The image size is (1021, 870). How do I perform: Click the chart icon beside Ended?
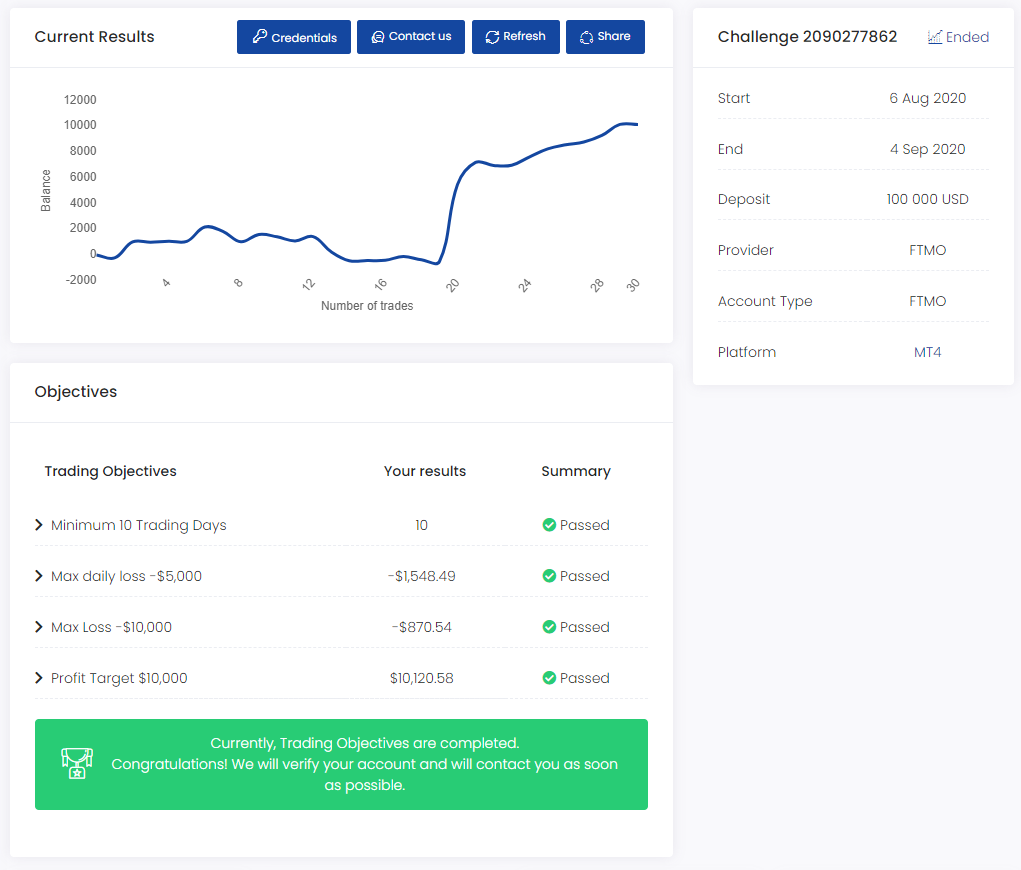coord(935,37)
